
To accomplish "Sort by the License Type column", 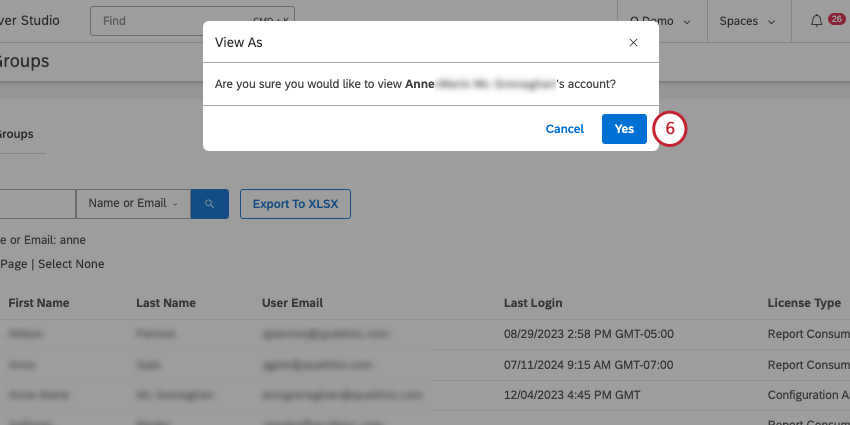I will [803, 303].
